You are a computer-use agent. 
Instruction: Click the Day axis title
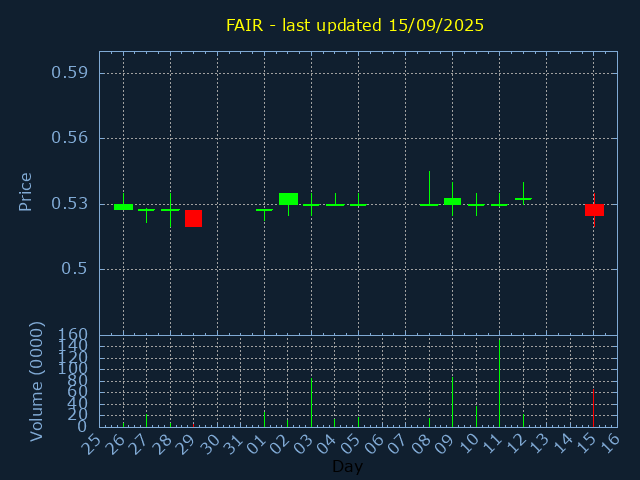(347, 466)
